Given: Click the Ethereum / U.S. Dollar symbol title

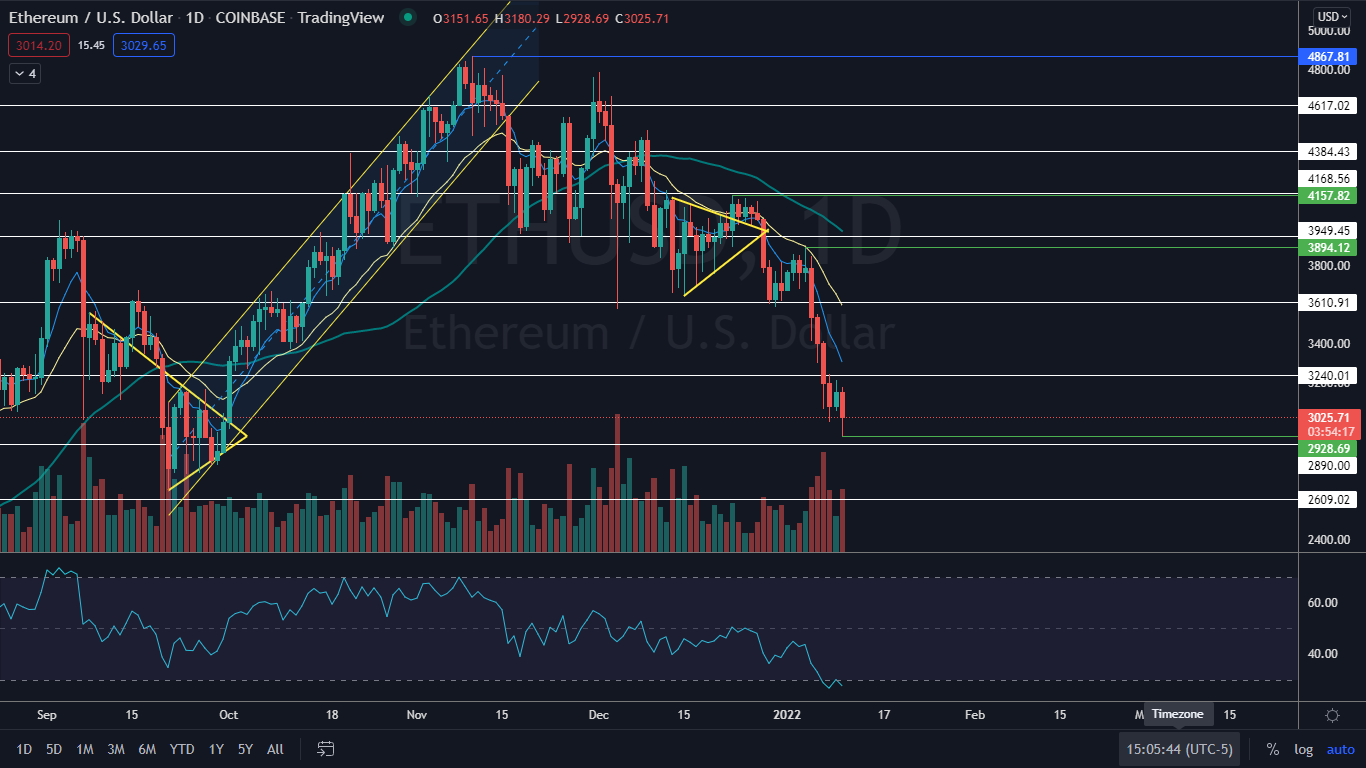Looking at the screenshot, I should click(x=91, y=17).
